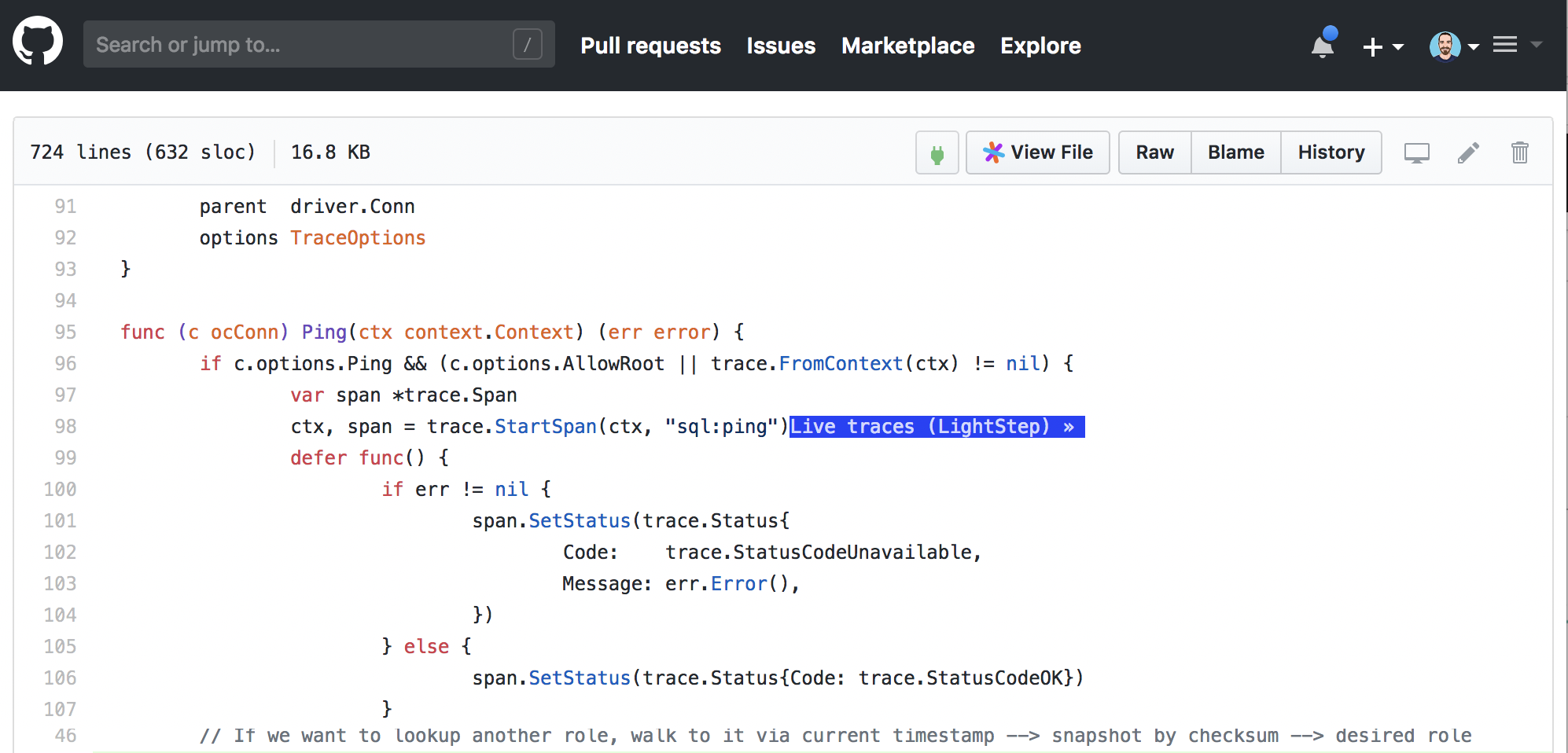This screenshot has width=1568, height=753.
Task: Expand the caret next to the hamburger menu
Action: pos(1536,45)
